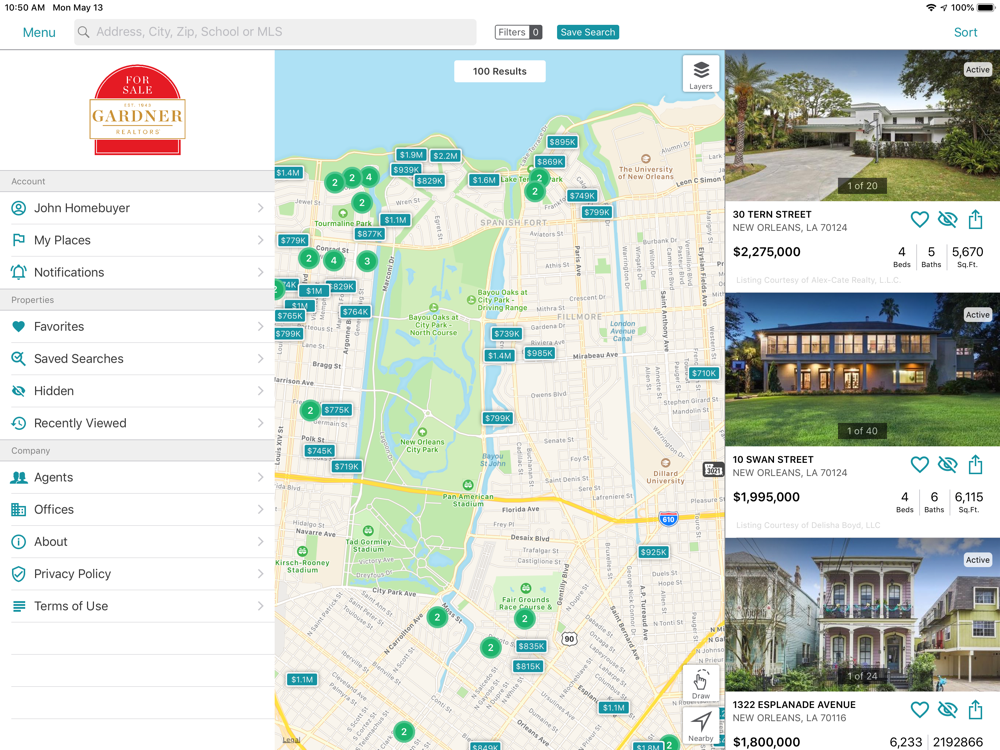Select the $719K map price marker
The width and height of the screenshot is (1000, 750).
pyautogui.click(x=346, y=466)
